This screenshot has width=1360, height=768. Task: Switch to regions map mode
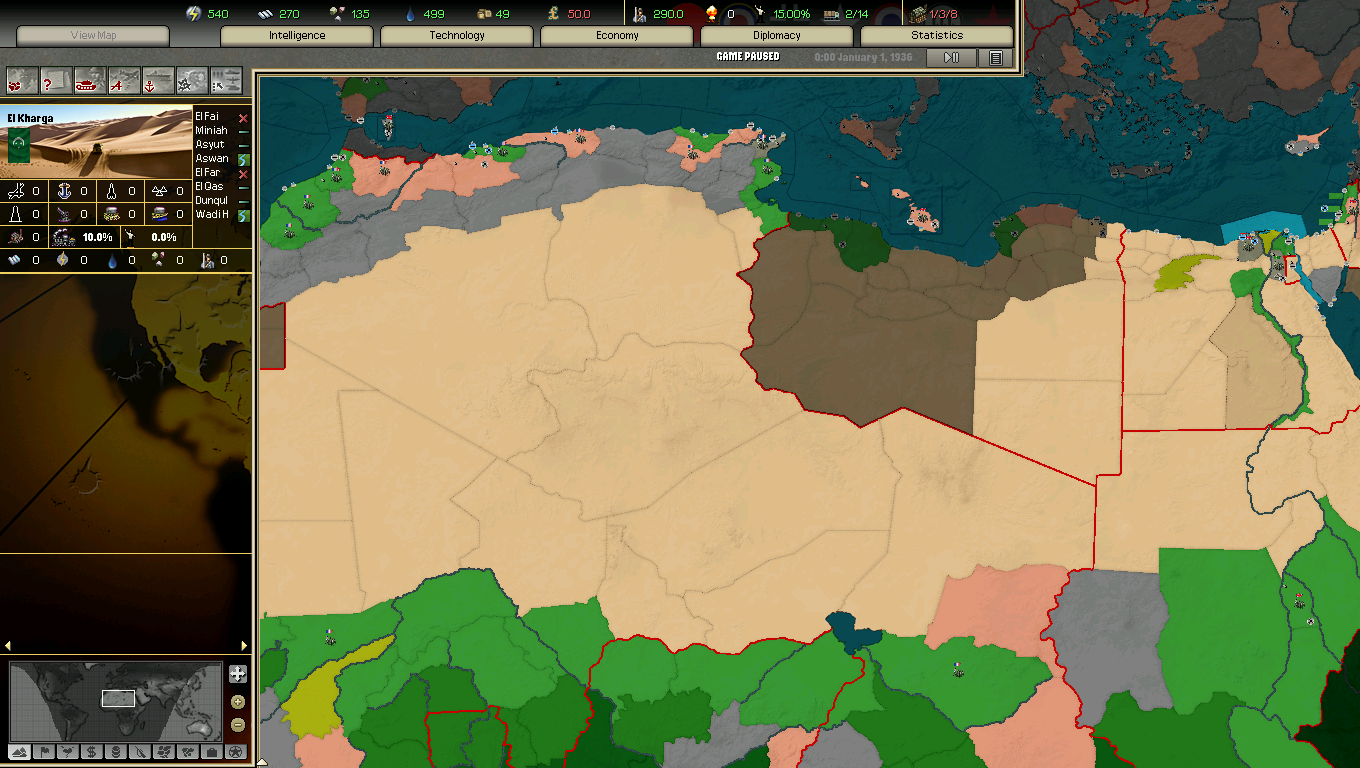point(164,752)
